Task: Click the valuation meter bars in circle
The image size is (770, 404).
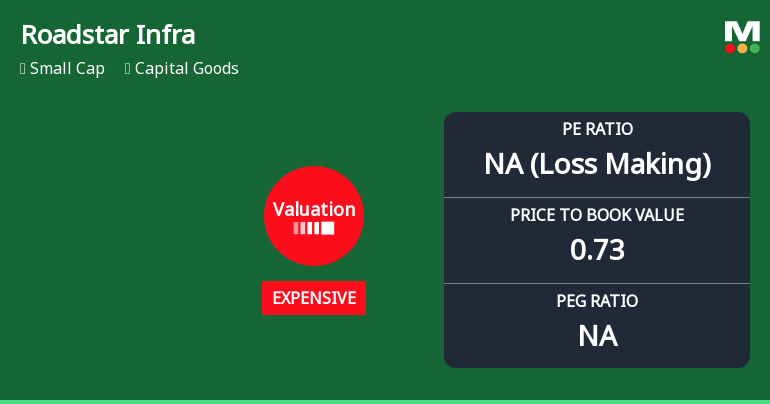Action: point(314,229)
